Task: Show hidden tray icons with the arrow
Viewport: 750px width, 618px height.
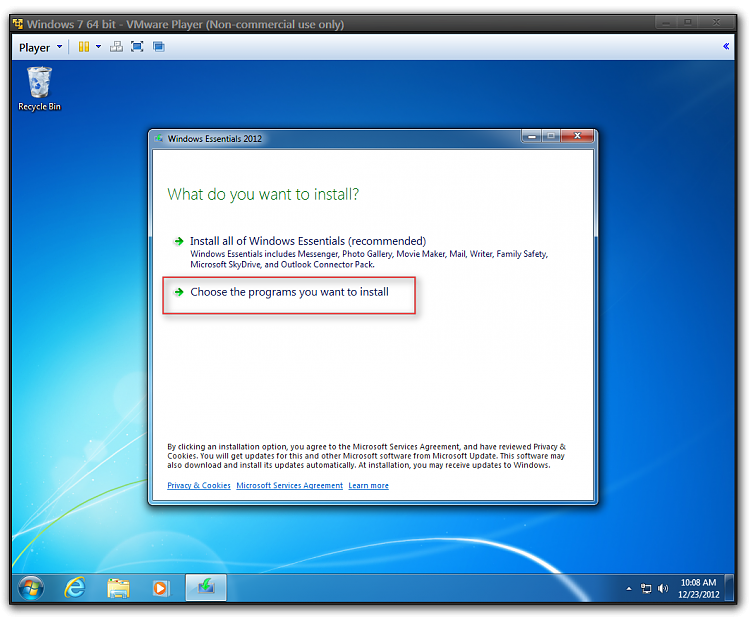Action: coord(629,589)
